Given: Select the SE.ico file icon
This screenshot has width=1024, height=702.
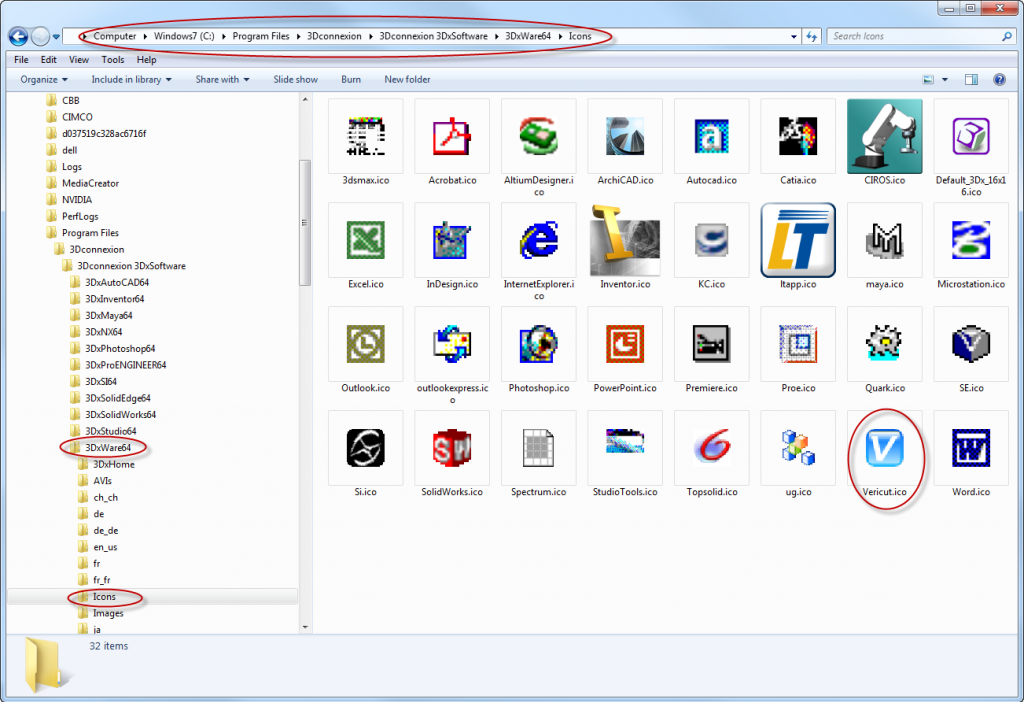Looking at the screenshot, I should click(971, 344).
